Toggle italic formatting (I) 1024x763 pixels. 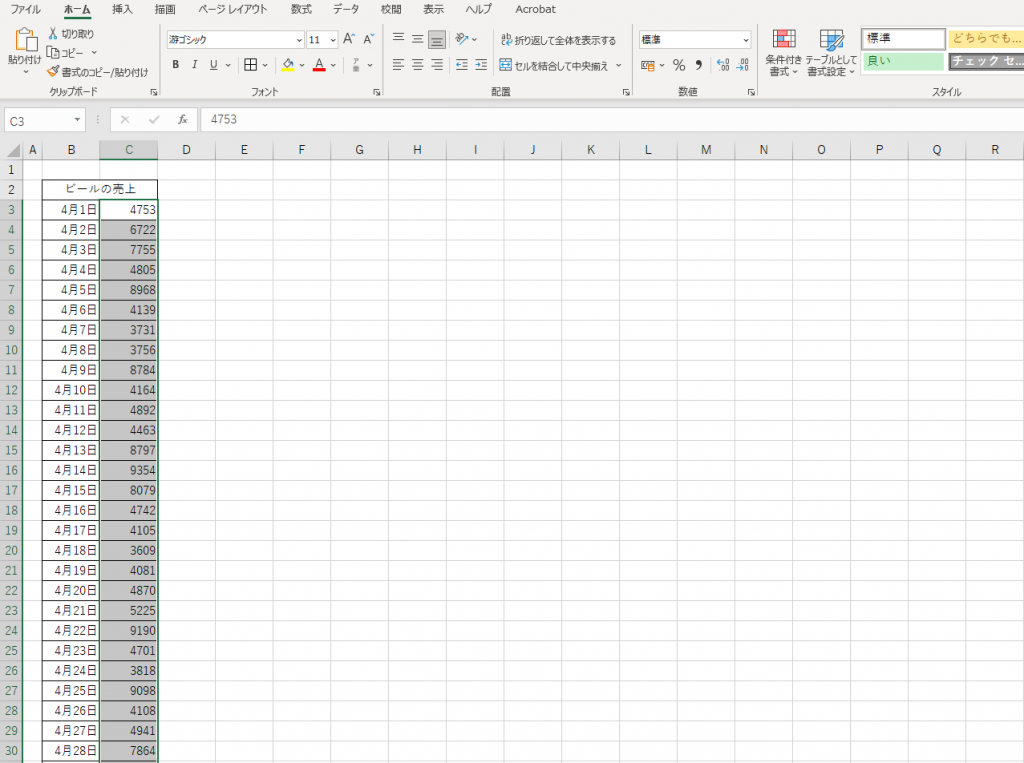[x=194, y=65]
